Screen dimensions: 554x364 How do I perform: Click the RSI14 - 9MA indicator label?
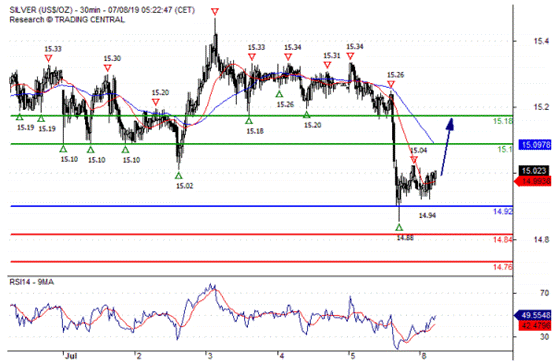tap(31, 282)
